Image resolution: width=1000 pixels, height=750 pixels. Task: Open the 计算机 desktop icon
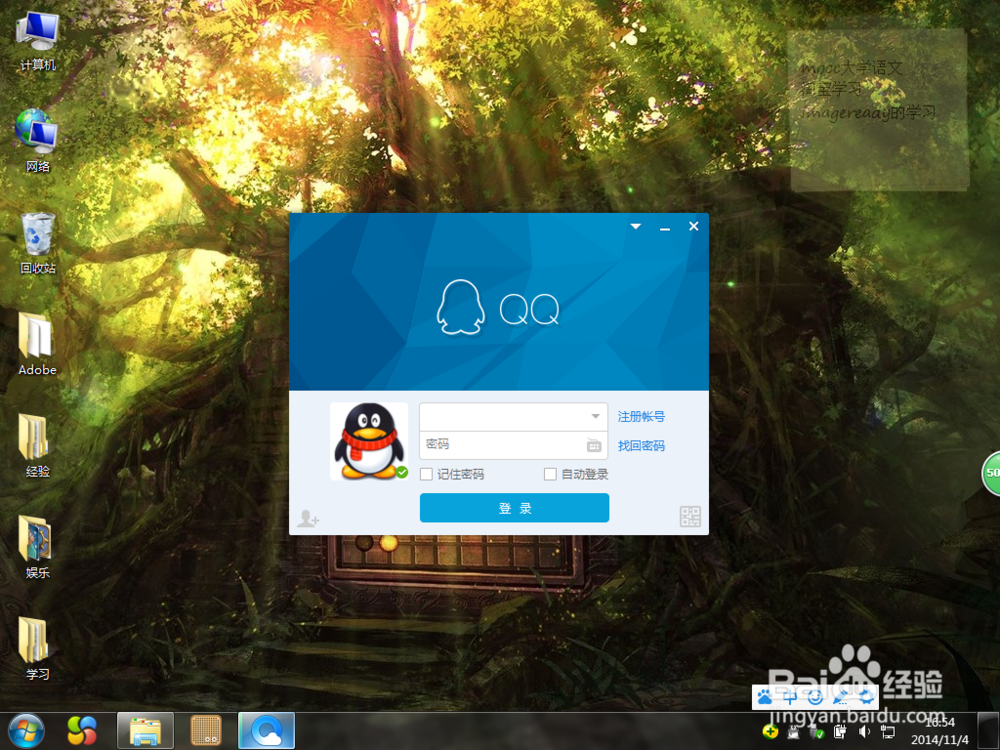click(38, 41)
